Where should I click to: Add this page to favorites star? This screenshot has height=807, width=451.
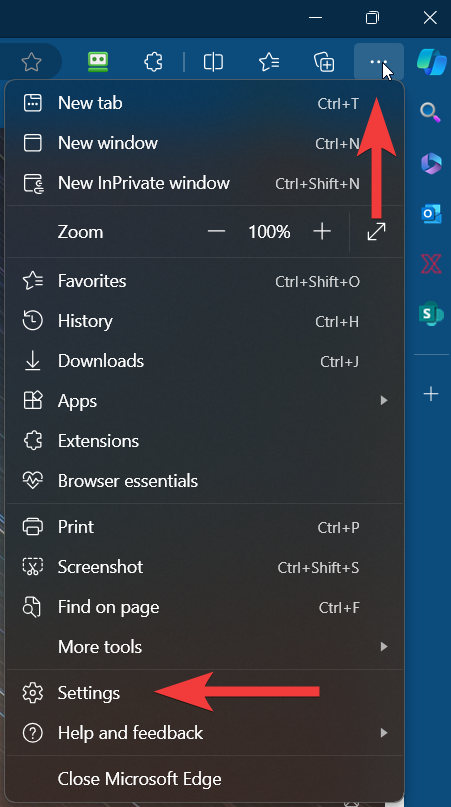[31, 62]
